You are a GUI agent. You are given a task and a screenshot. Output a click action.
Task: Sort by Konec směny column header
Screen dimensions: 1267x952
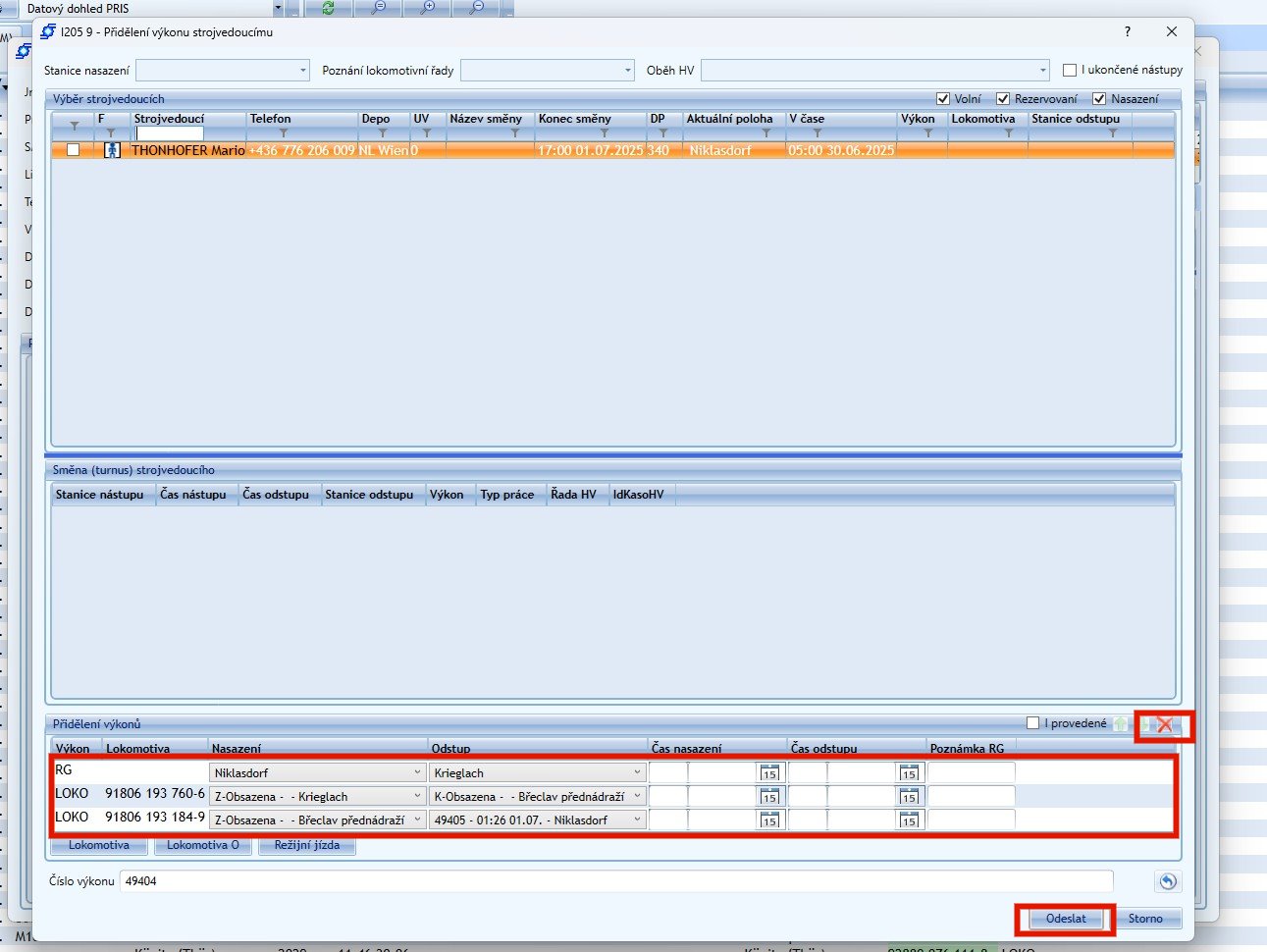574,119
